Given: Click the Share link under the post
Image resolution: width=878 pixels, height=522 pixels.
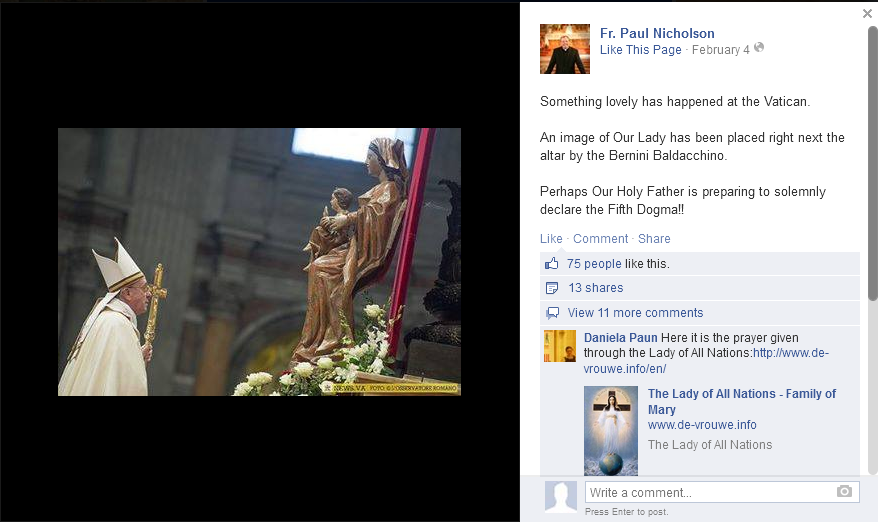Looking at the screenshot, I should [654, 239].
